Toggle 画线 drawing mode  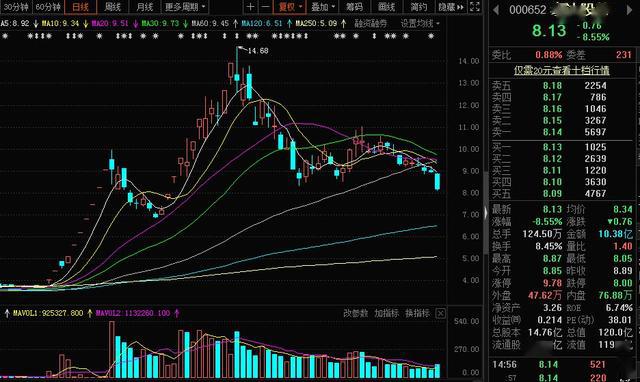[x=387, y=7]
